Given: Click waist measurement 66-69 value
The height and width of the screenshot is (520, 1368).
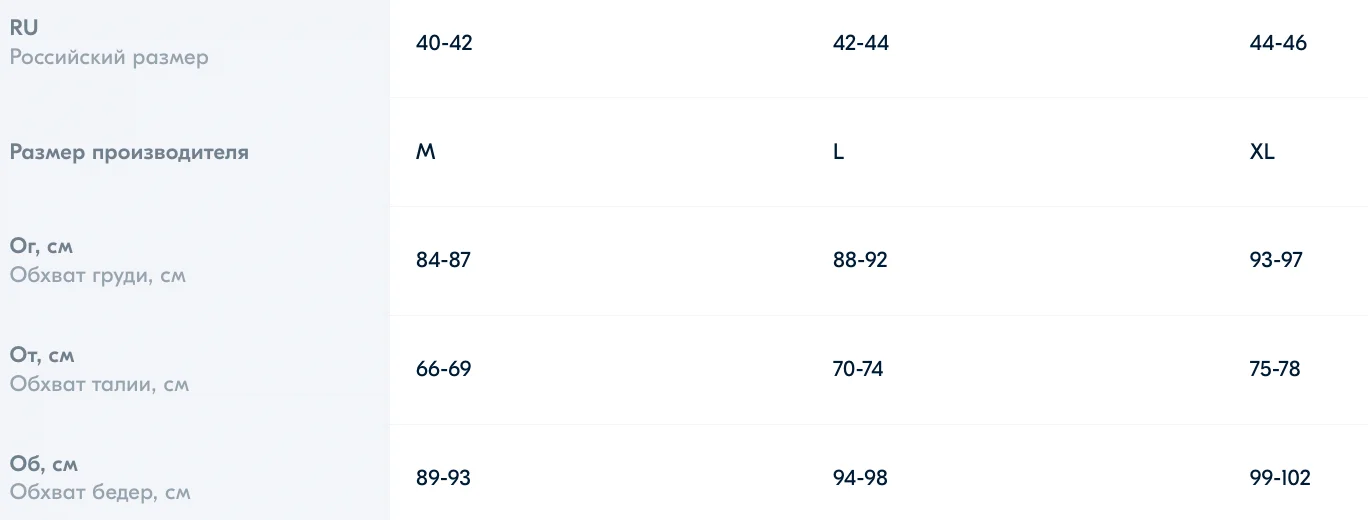Looking at the screenshot, I should pos(443,369).
